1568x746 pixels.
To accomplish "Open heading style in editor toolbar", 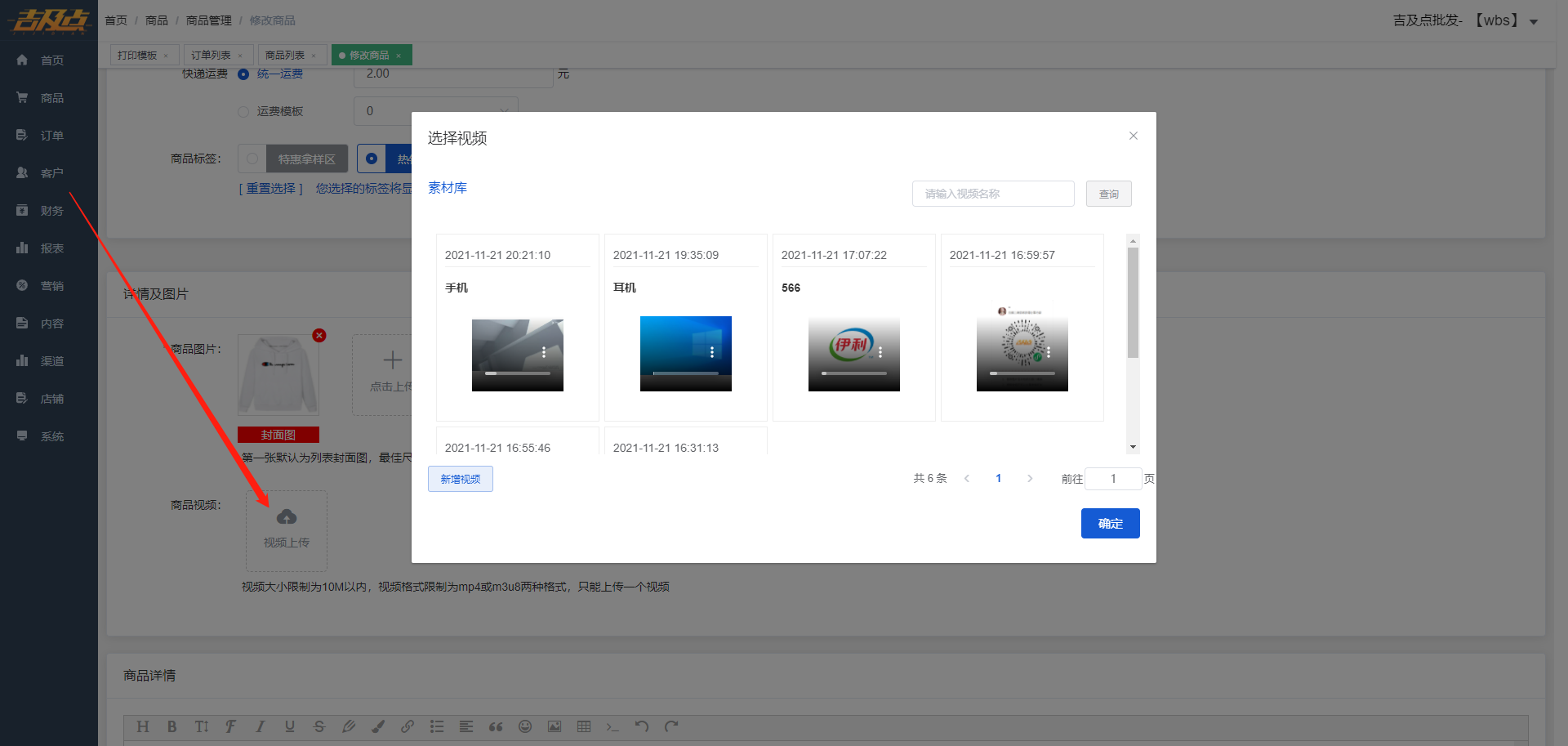I will [143, 726].
